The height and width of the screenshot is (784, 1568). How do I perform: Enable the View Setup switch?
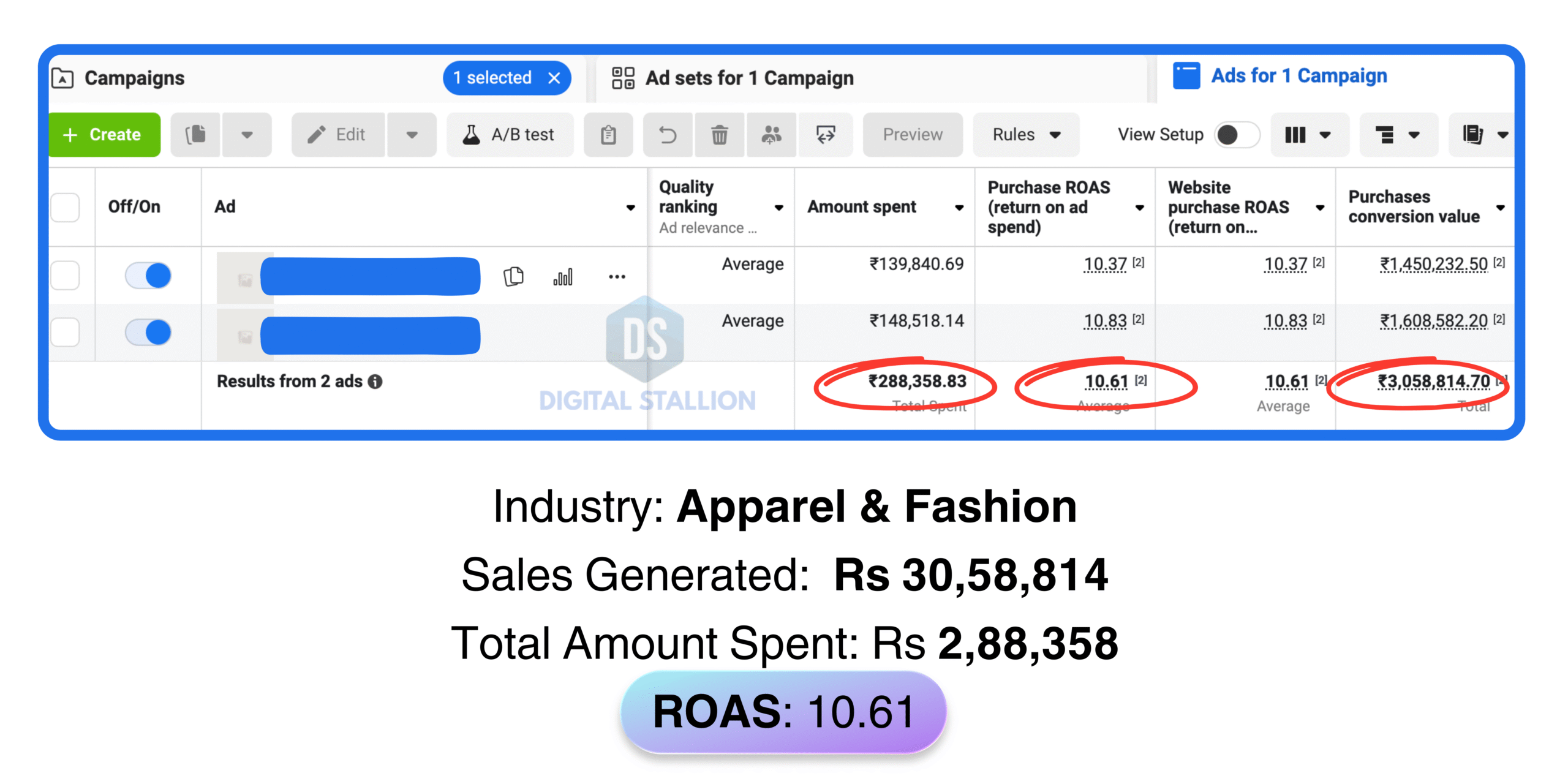click(1236, 135)
